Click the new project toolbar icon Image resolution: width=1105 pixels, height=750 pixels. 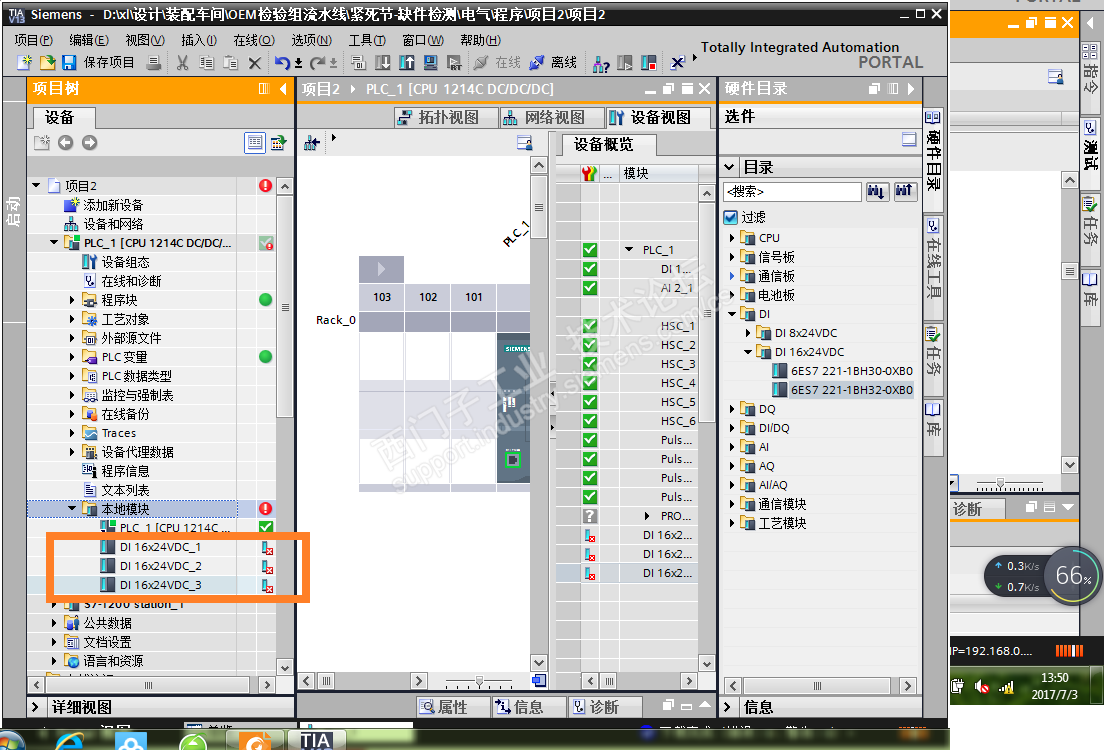point(25,63)
